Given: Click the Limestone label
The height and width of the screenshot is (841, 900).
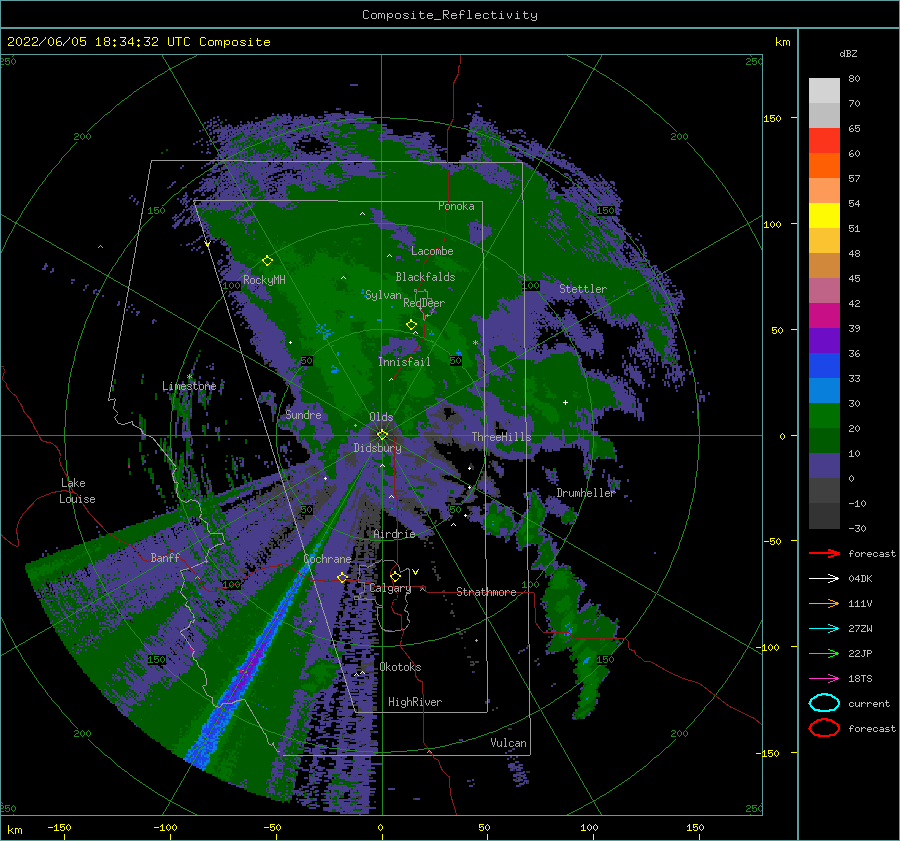Looking at the screenshot, I should (x=189, y=386).
